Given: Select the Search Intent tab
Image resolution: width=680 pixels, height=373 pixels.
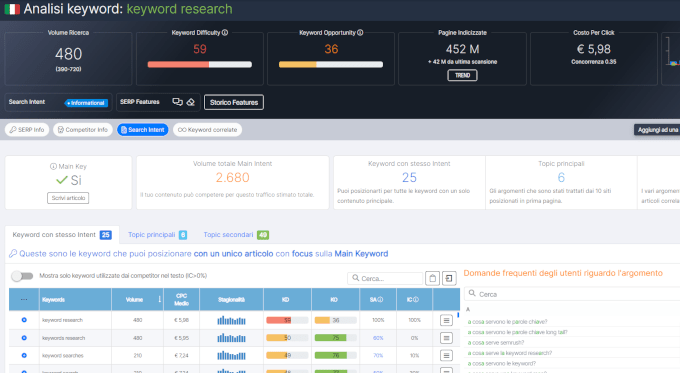Looking at the screenshot, I should 143,130.
